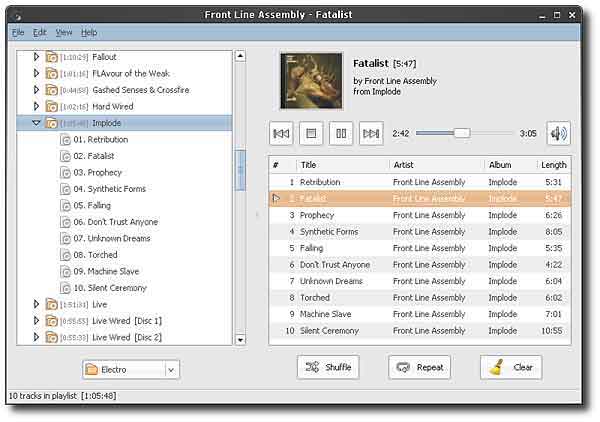Toggle Repeat mode

[x=419, y=367]
